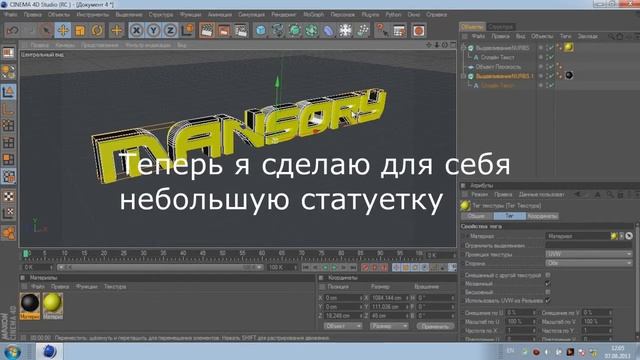Viewport: 640px width, 360px height.
Task: Switch to the Общие tab in Attributes
Action: click(x=476, y=216)
